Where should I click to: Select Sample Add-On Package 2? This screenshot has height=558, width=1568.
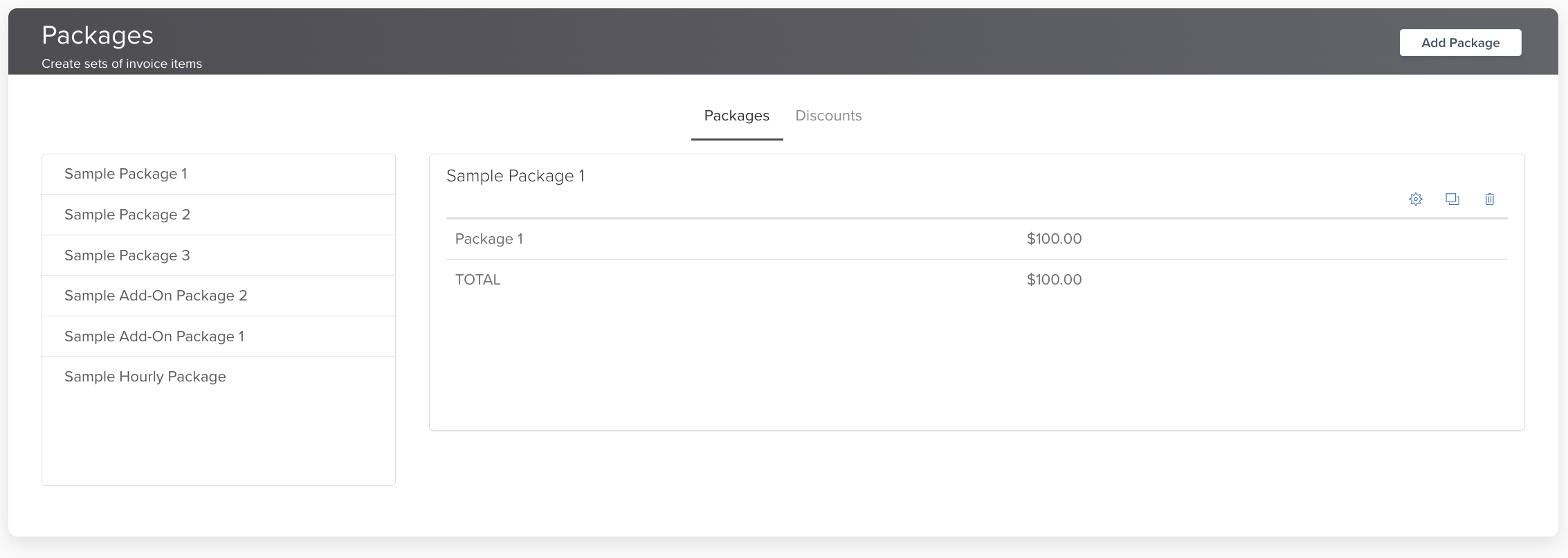156,296
